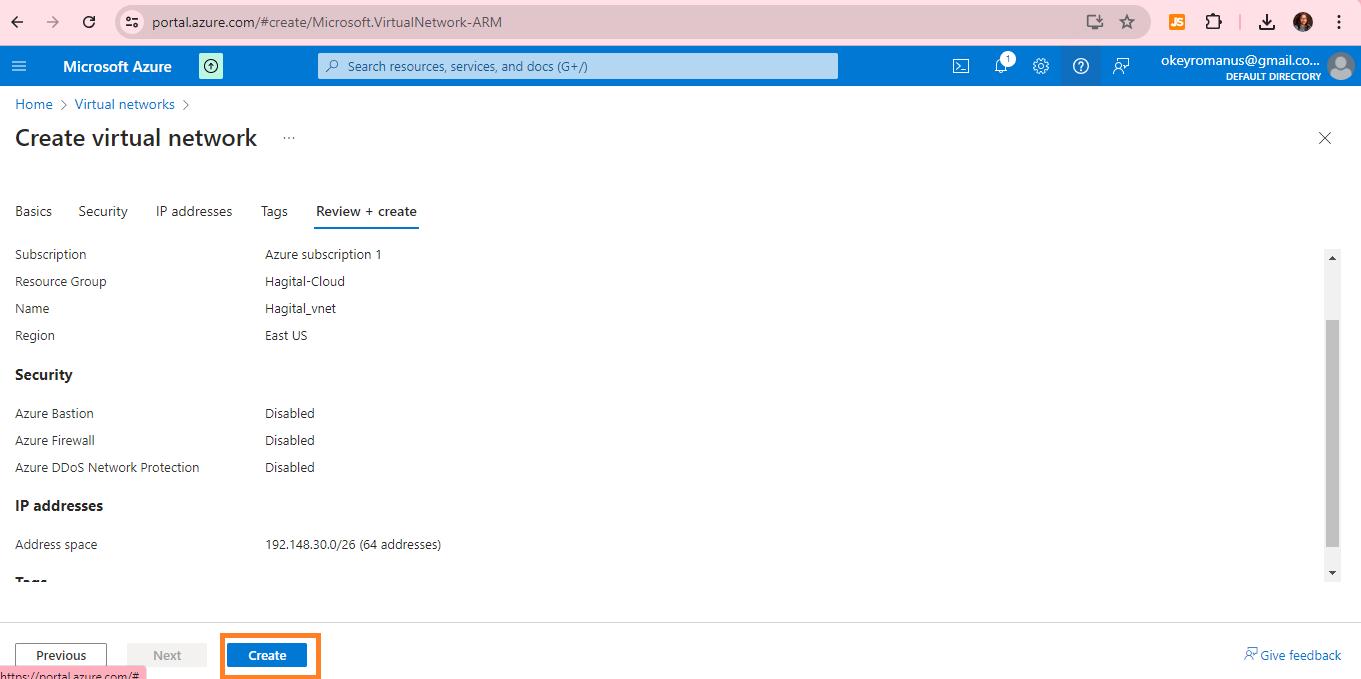Focus the Search resources, services, and docs field
The width and height of the screenshot is (1361, 679).
tap(578, 66)
